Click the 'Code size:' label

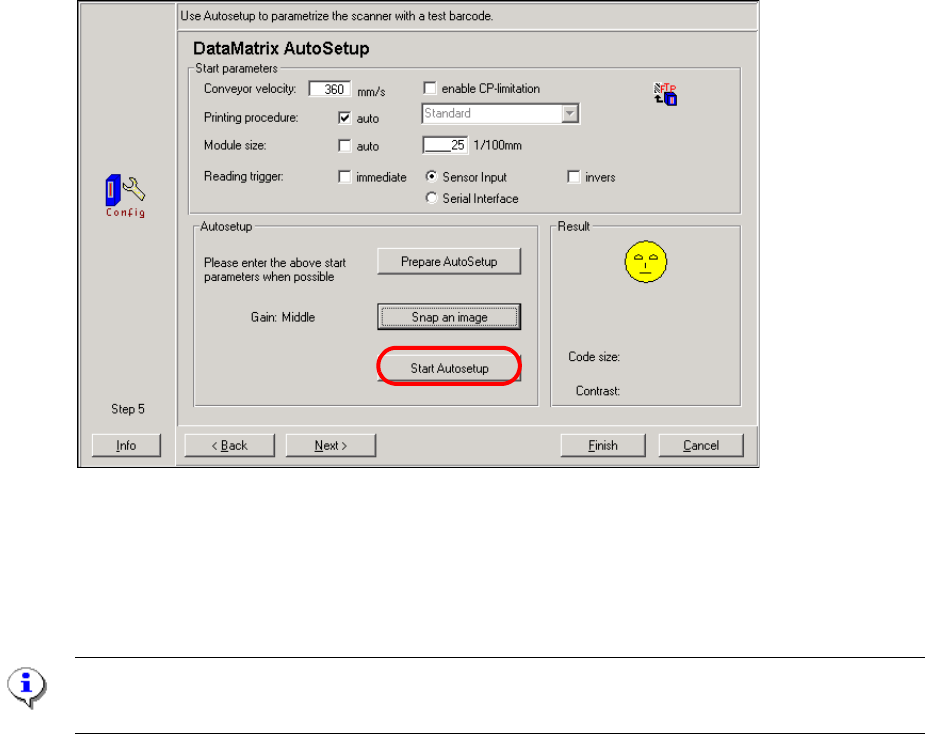[594, 357]
